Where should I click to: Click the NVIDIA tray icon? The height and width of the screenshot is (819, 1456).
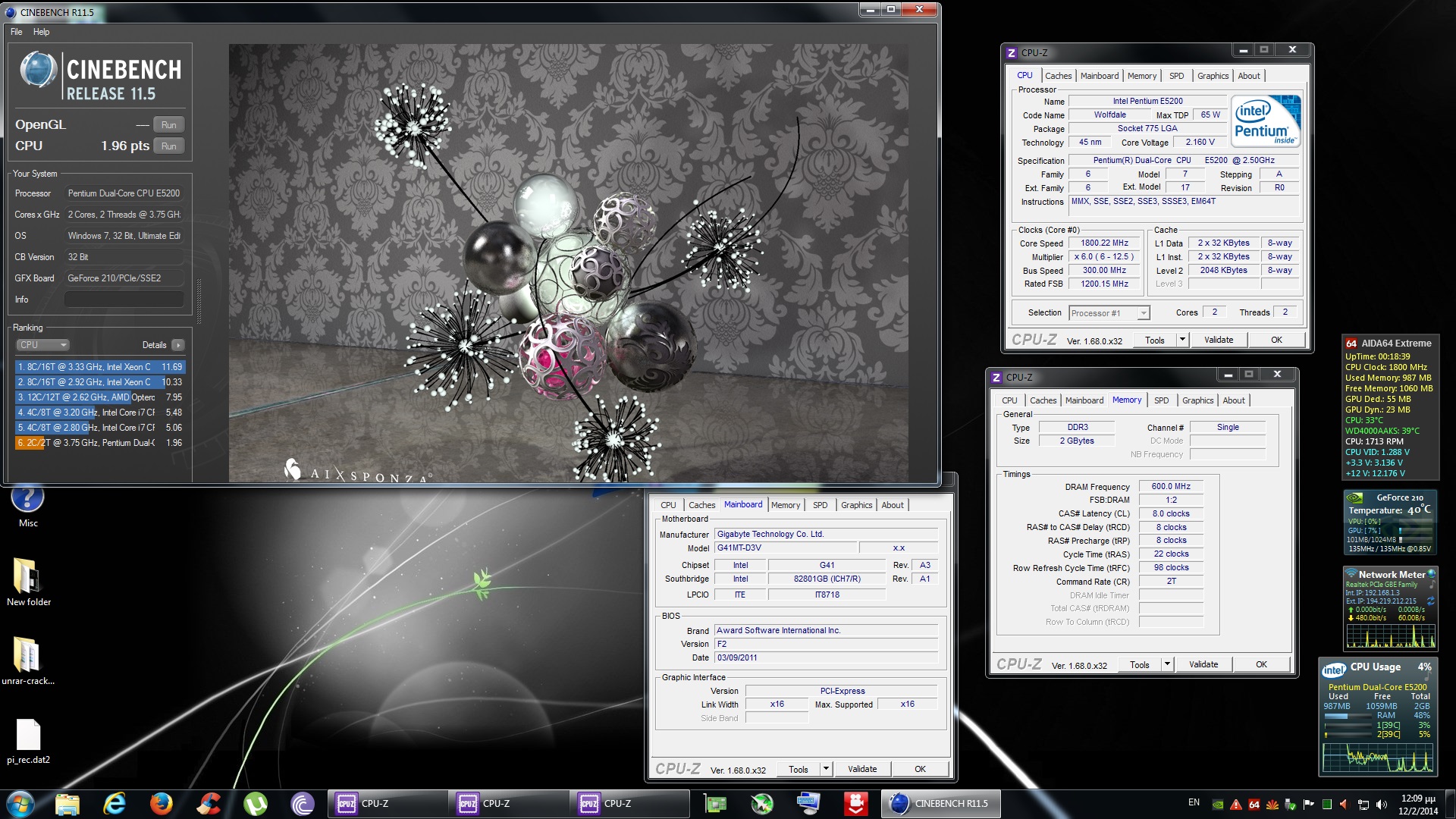tap(1218, 804)
